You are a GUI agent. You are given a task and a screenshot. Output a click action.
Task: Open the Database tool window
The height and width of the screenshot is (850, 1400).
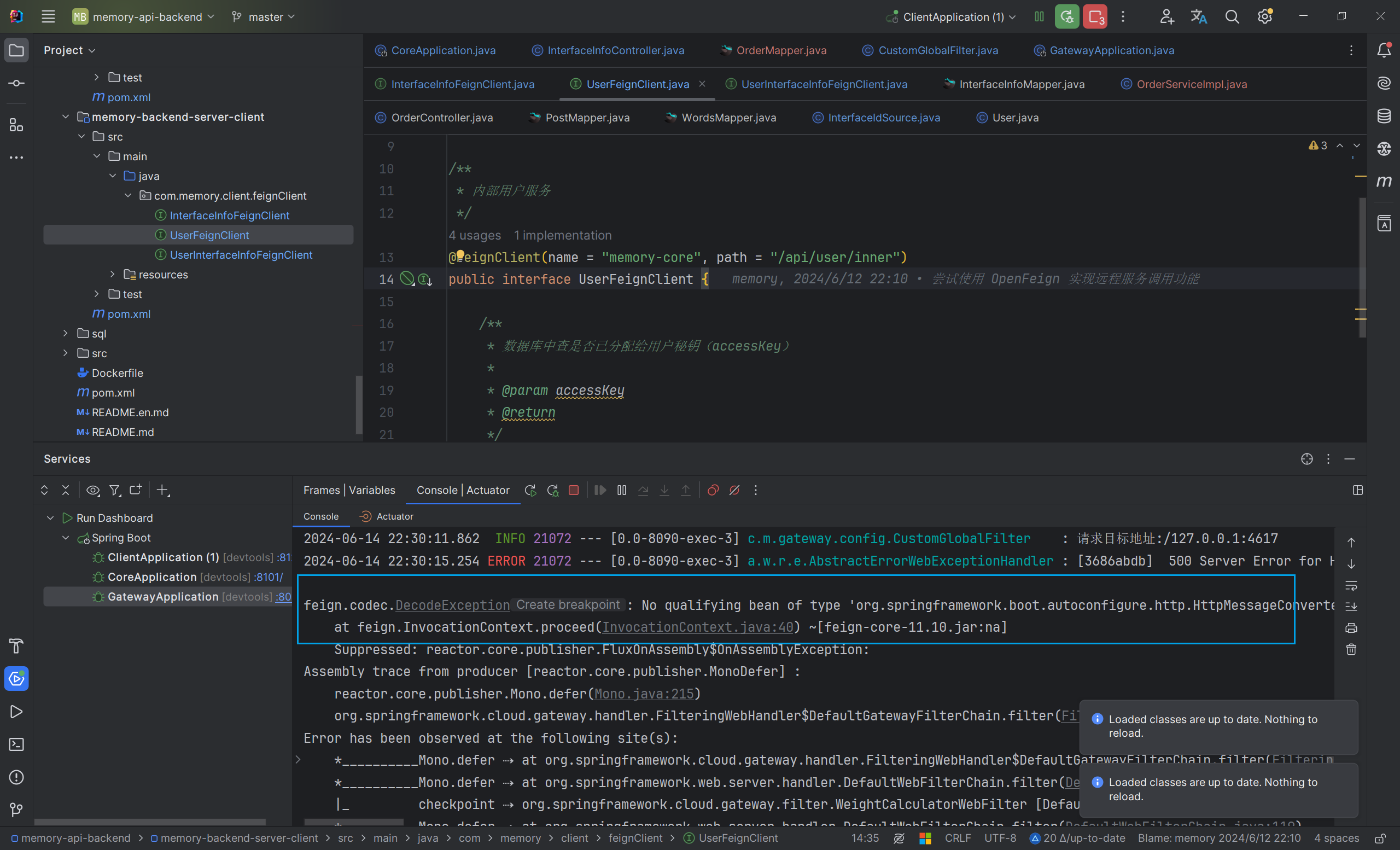1384,116
